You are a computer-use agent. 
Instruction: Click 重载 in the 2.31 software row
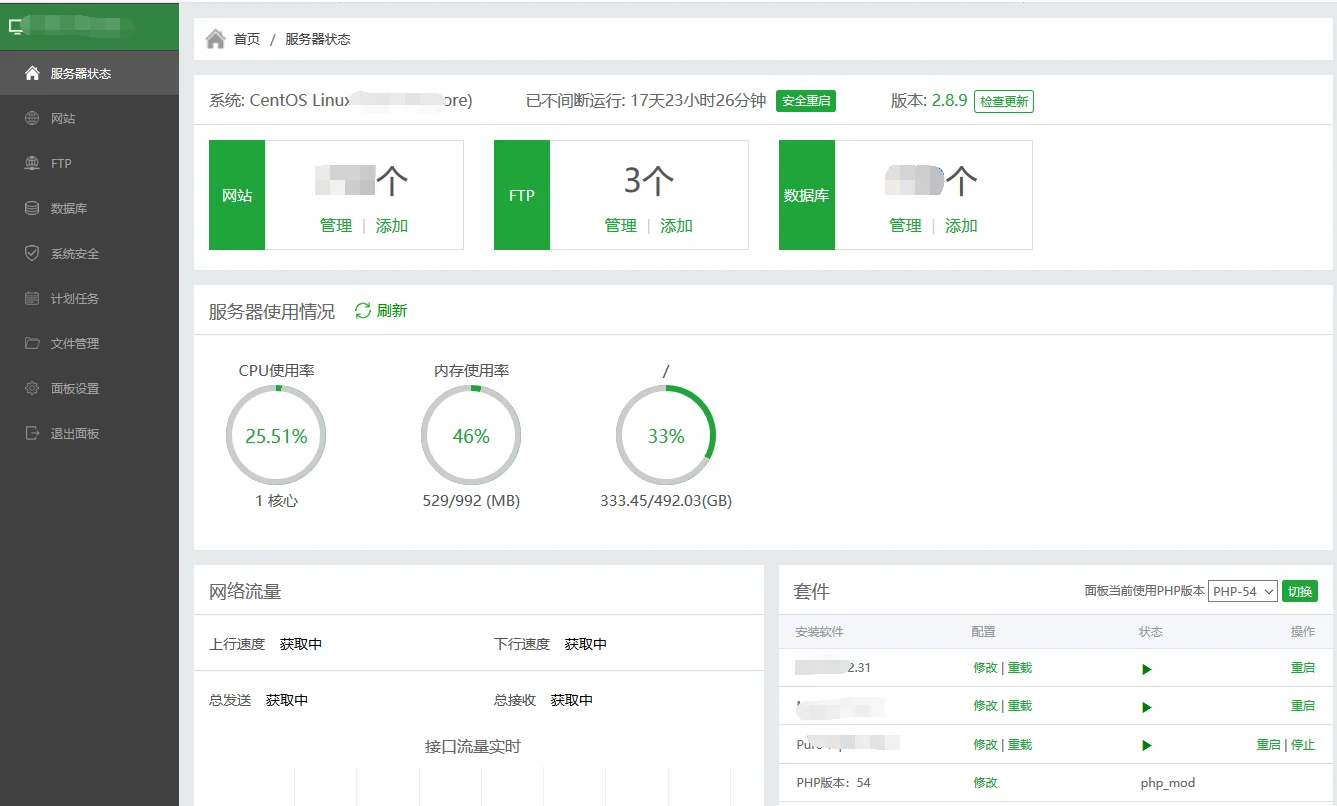1020,668
